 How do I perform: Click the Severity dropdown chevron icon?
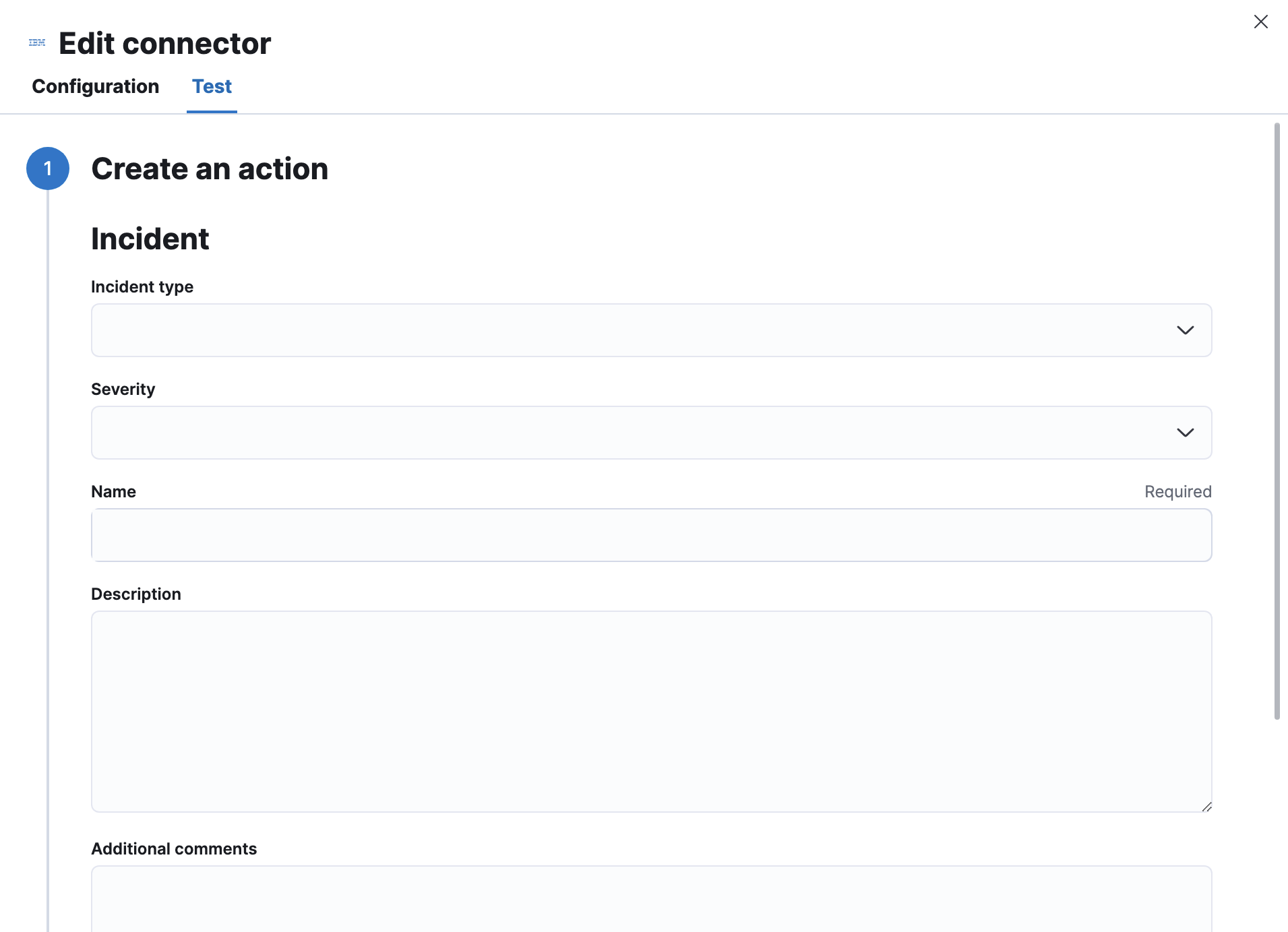(1186, 433)
